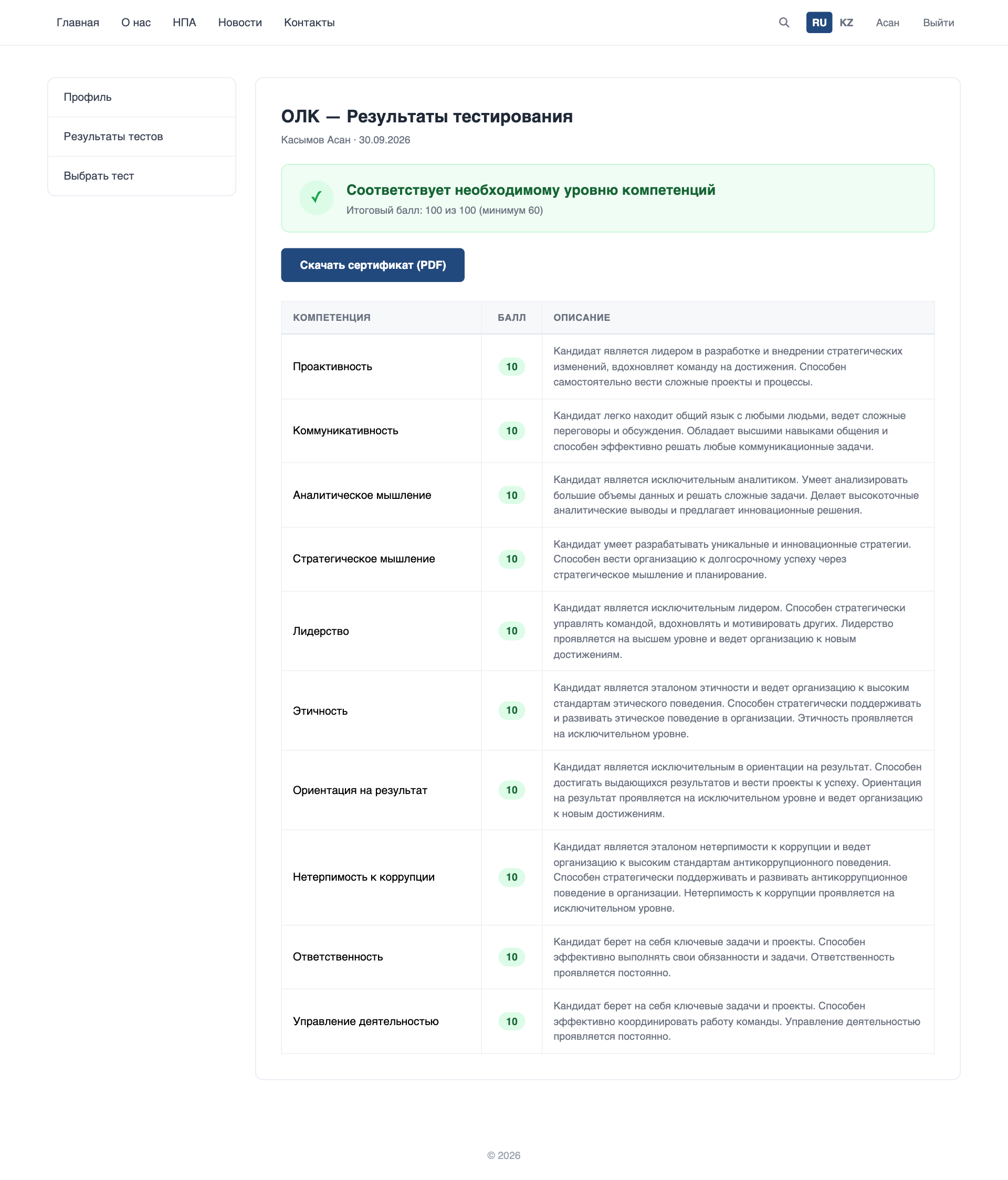Screen dimensions: 1008x1180
Task: Click score badge 10 for Проактивность
Action: 511,367
